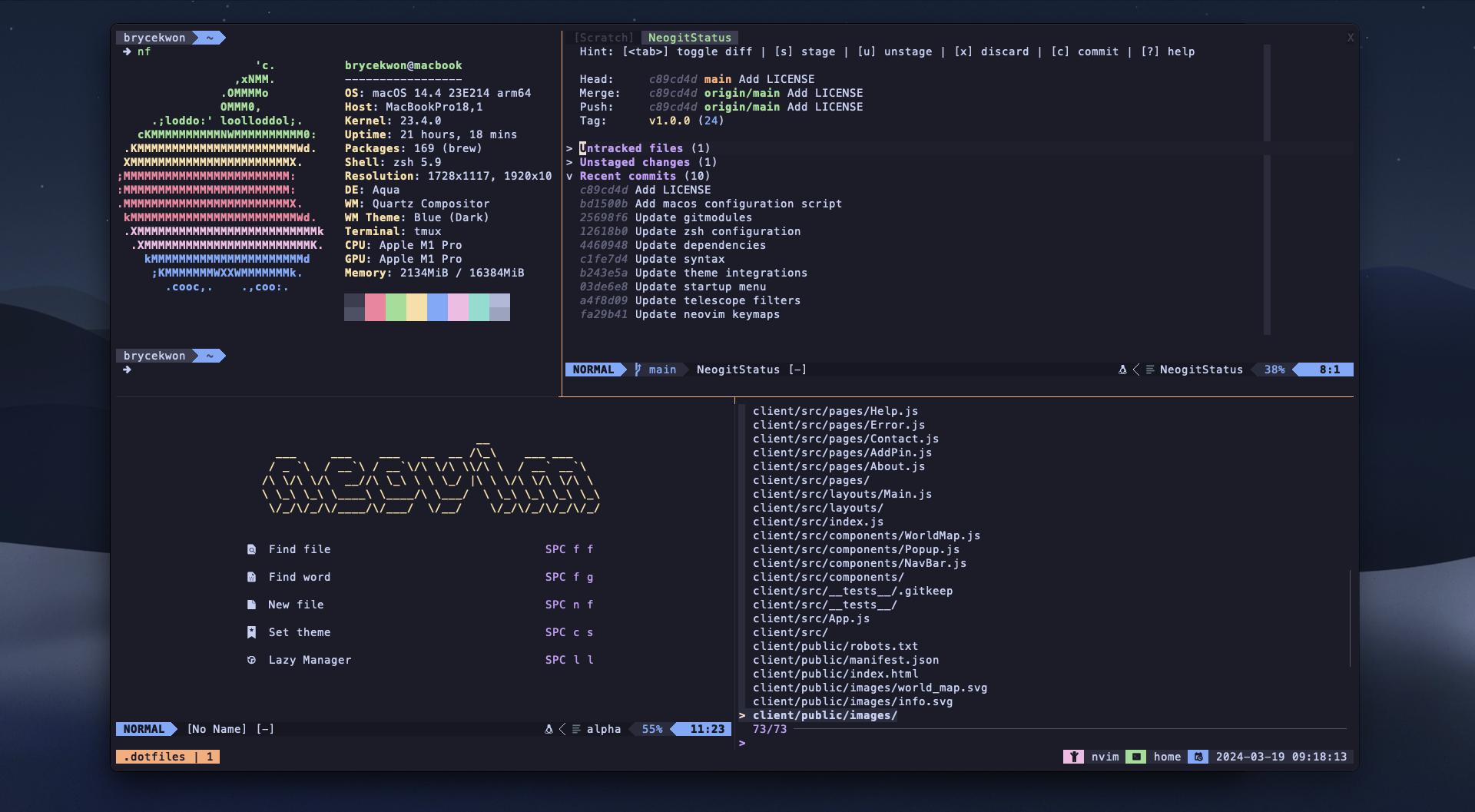Screen dimensions: 1475x812
Task: Select commit 4460948 Update dependencies
Action: tap(673, 245)
